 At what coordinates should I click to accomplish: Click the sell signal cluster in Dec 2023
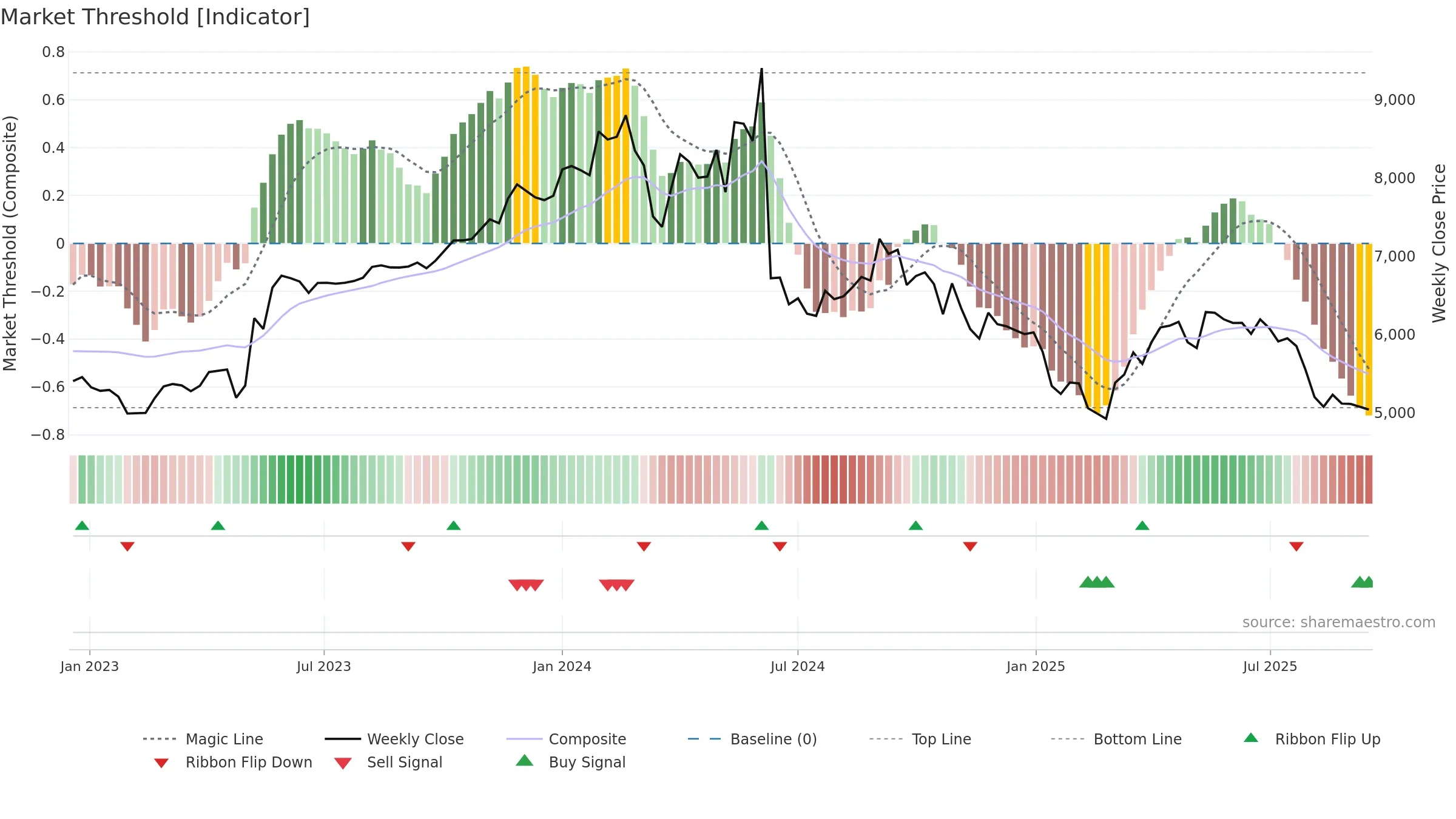click(526, 585)
